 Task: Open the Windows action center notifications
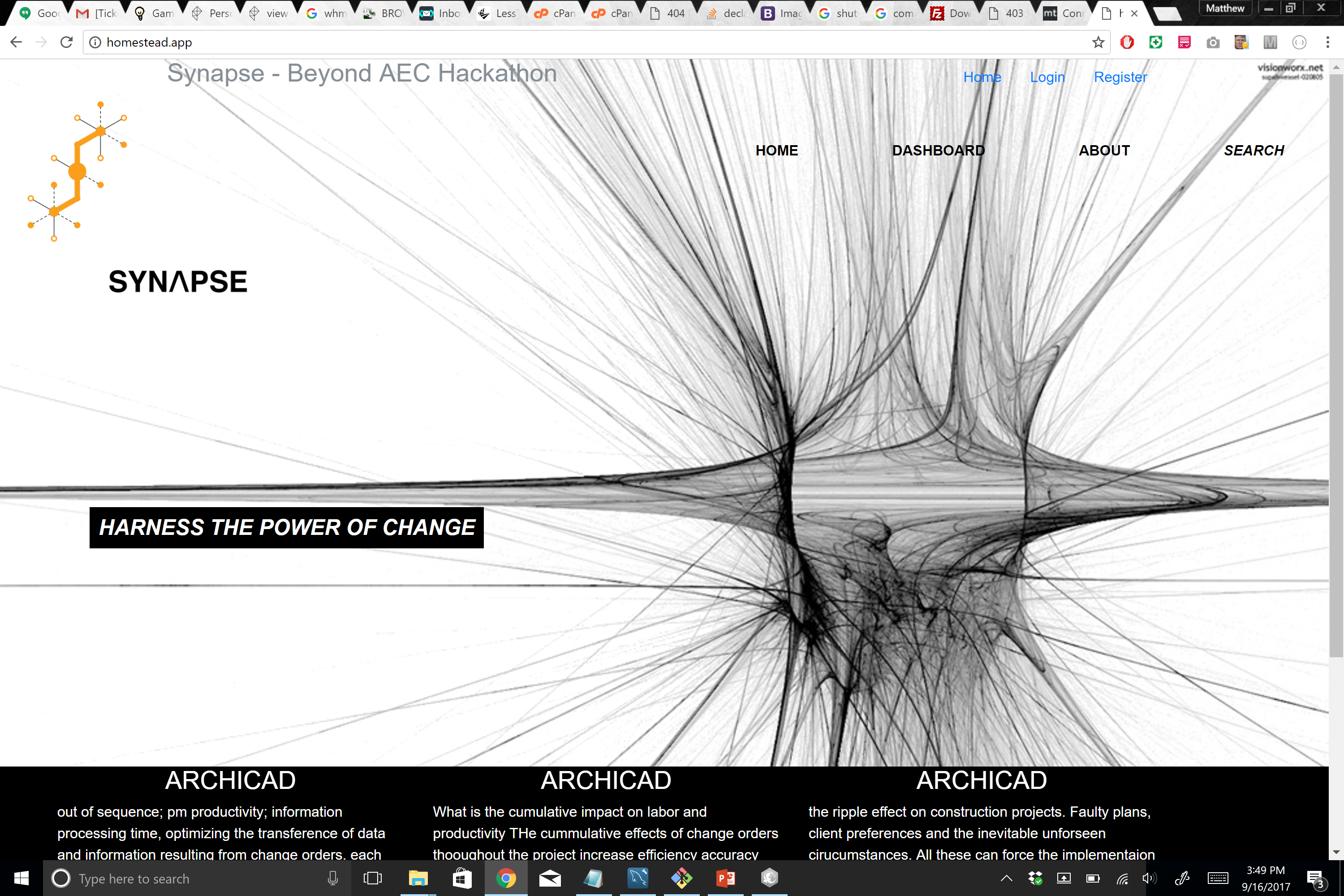(1315, 878)
